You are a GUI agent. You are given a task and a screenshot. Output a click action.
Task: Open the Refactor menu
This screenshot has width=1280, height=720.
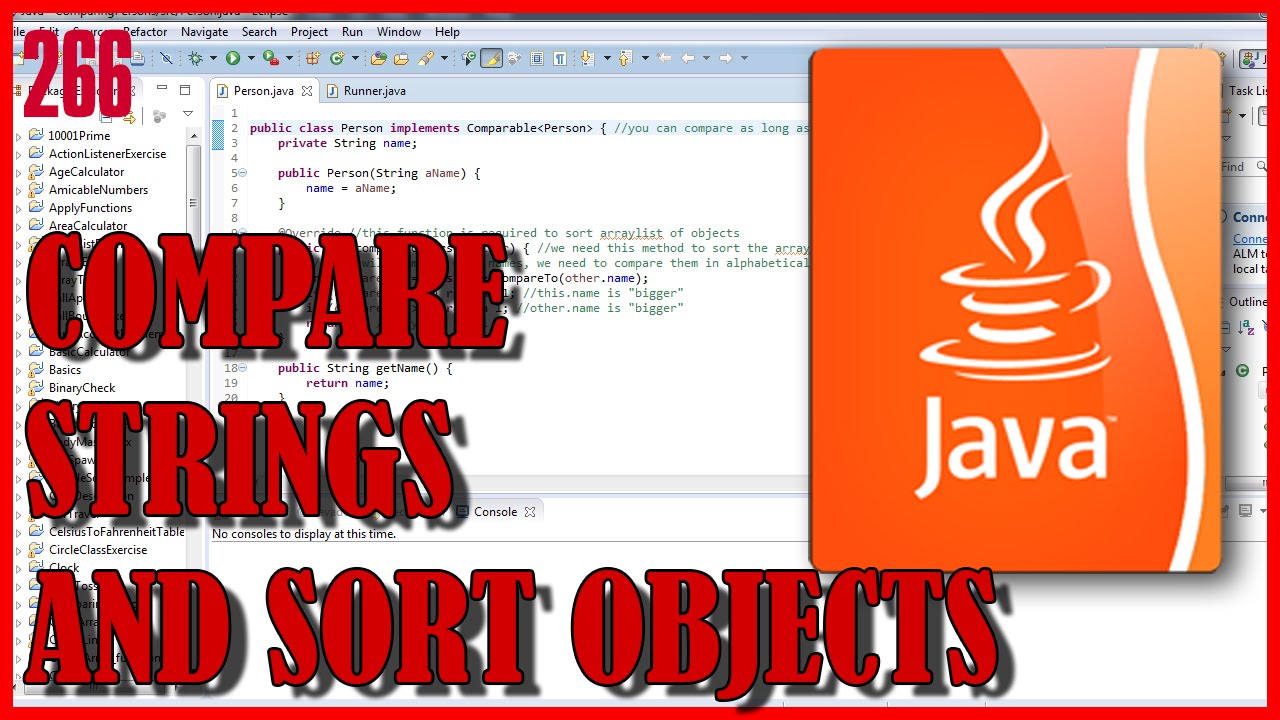point(144,32)
